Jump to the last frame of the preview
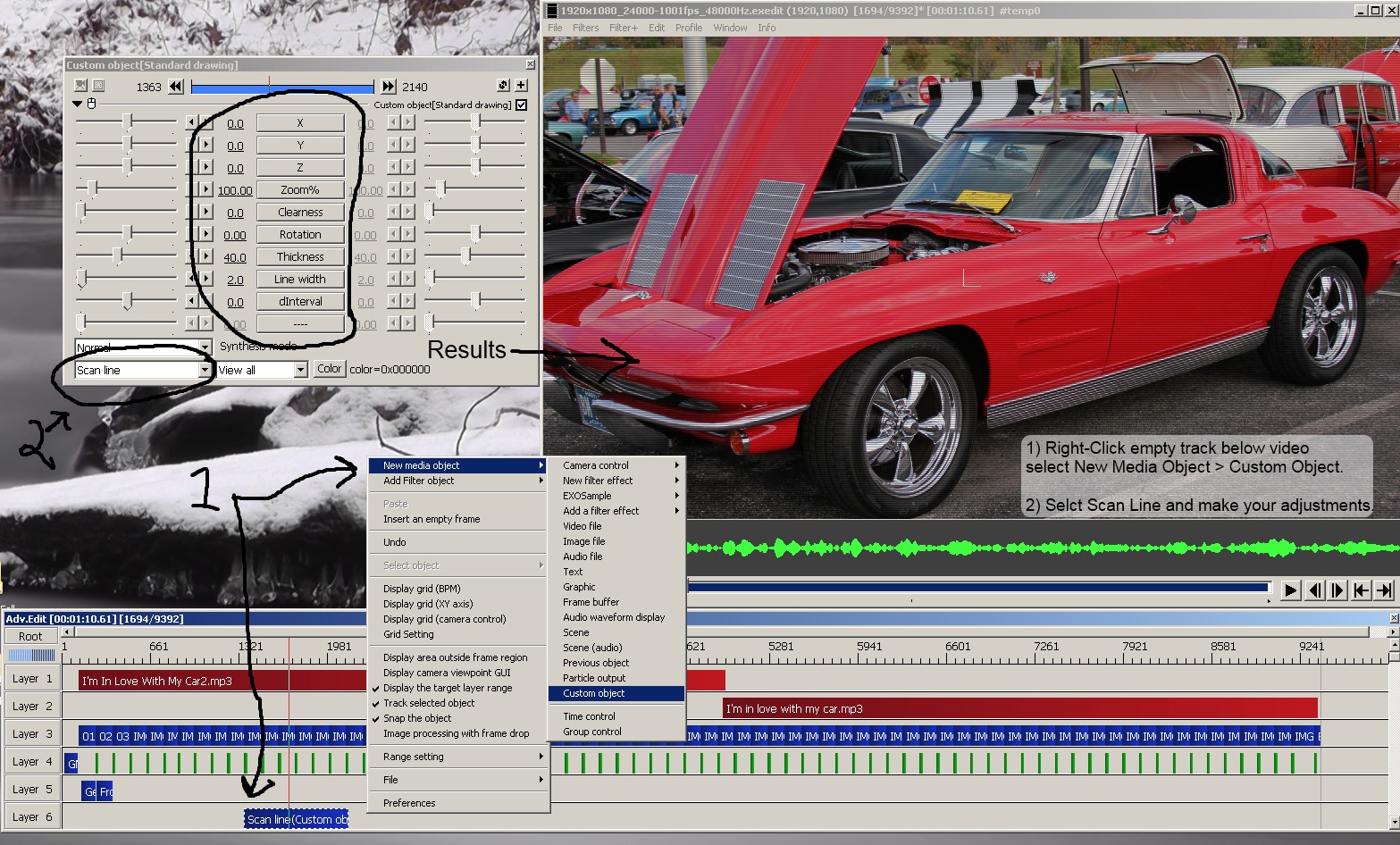The height and width of the screenshot is (845, 1400). [x=1384, y=590]
